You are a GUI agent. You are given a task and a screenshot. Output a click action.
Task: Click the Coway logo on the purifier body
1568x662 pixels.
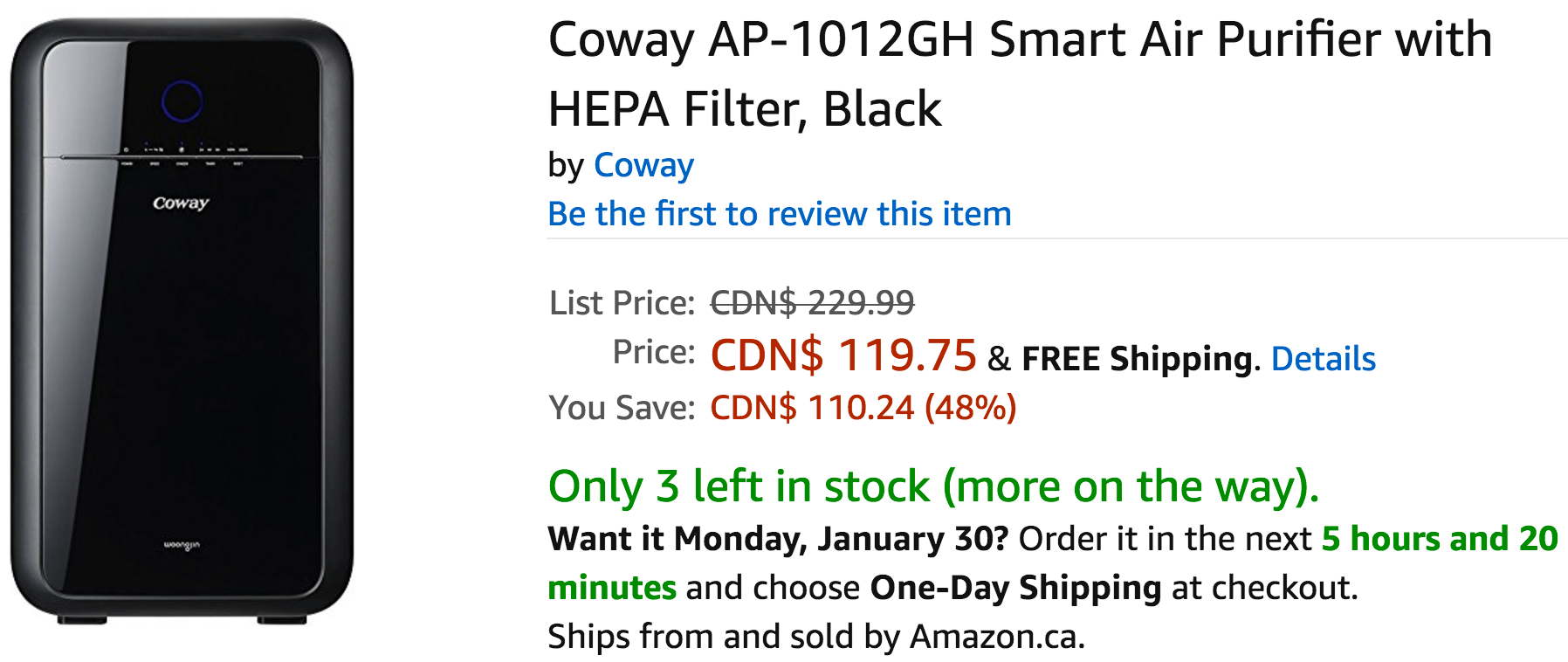[181, 203]
